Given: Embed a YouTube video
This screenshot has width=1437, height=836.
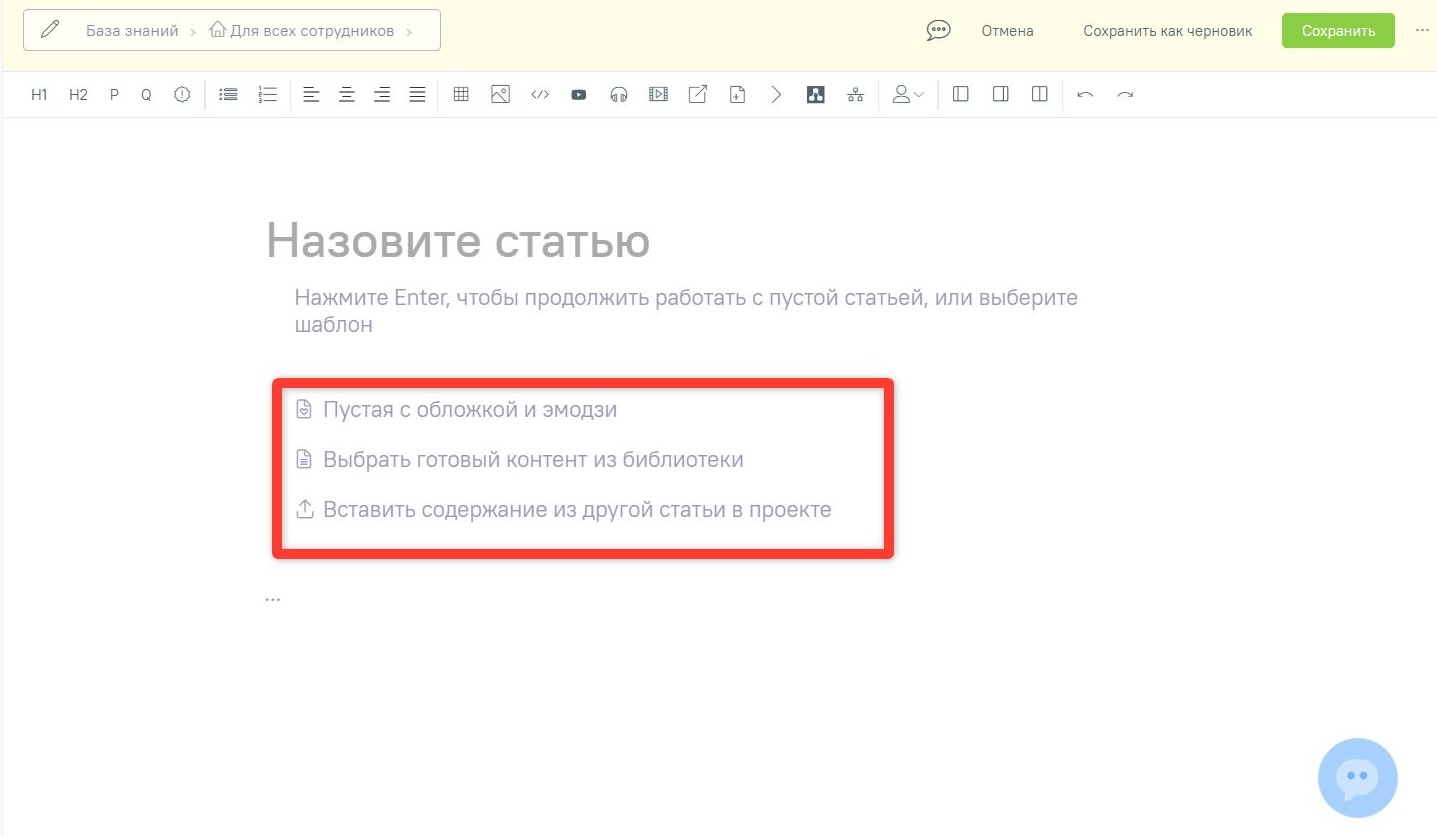Looking at the screenshot, I should (x=578, y=95).
